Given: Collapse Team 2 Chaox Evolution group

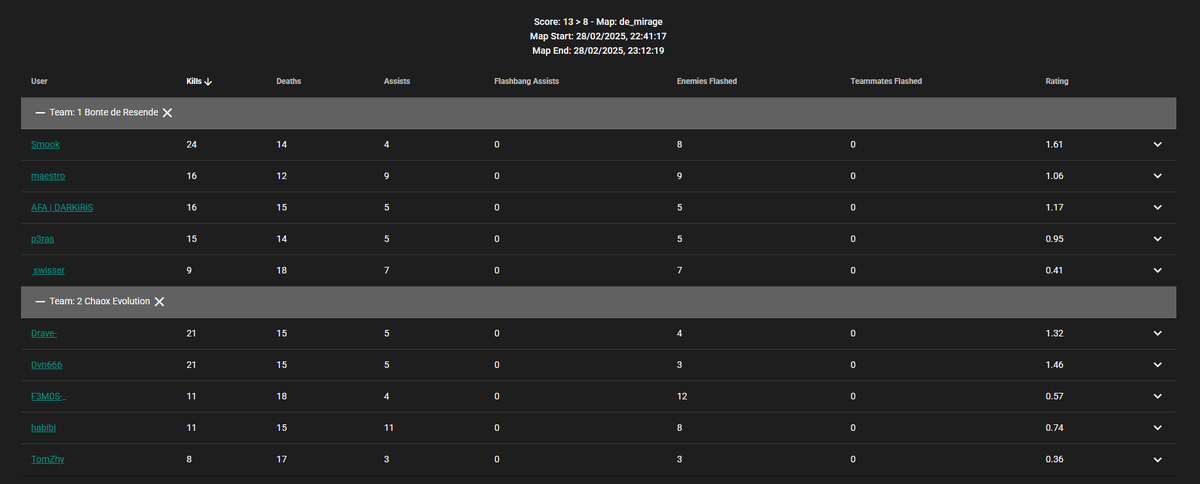Looking at the screenshot, I should click(x=40, y=301).
